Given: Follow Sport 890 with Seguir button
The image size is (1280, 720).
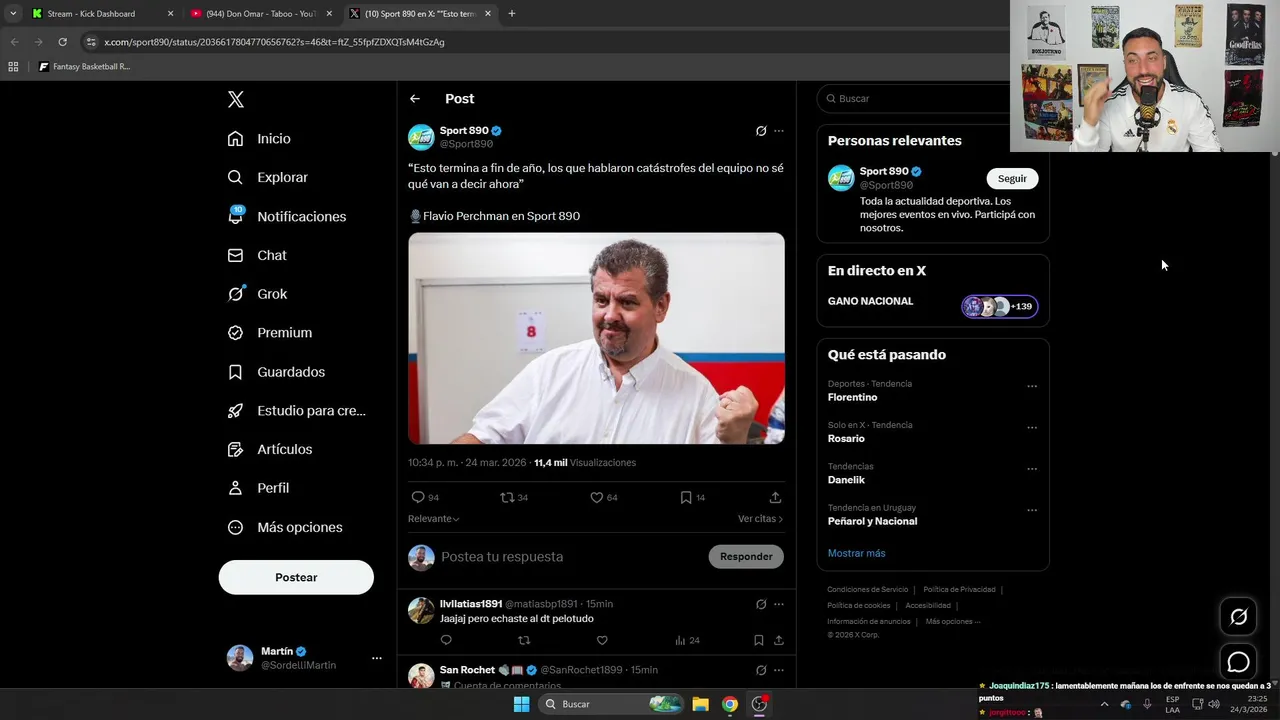Looking at the screenshot, I should (x=1012, y=178).
